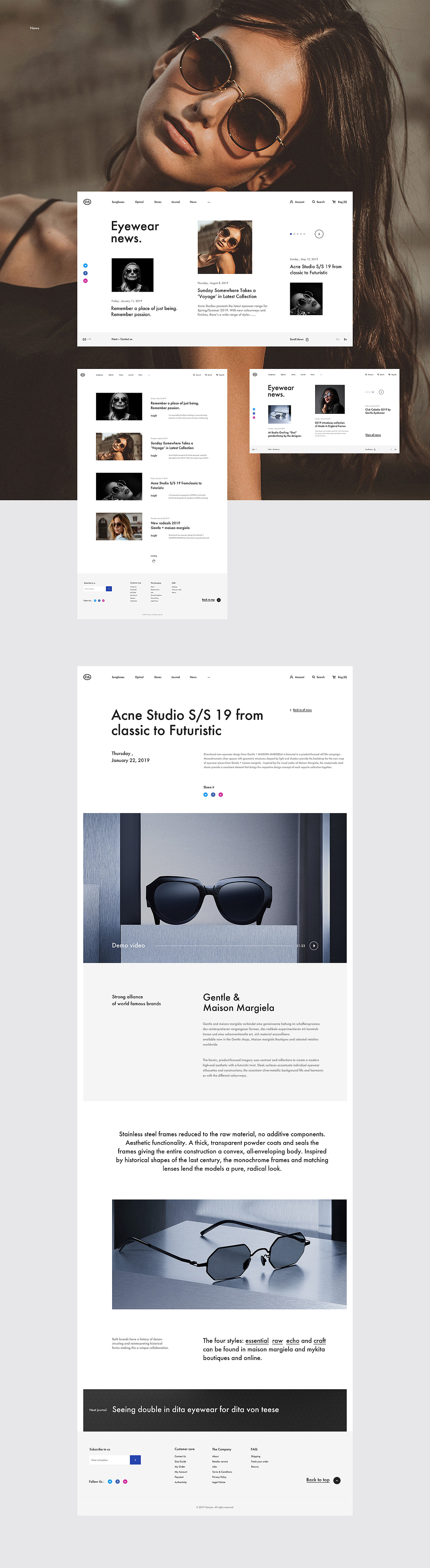Open the Sunglasses menu in the top page
The height and width of the screenshot is (1568, 430).
118,202
